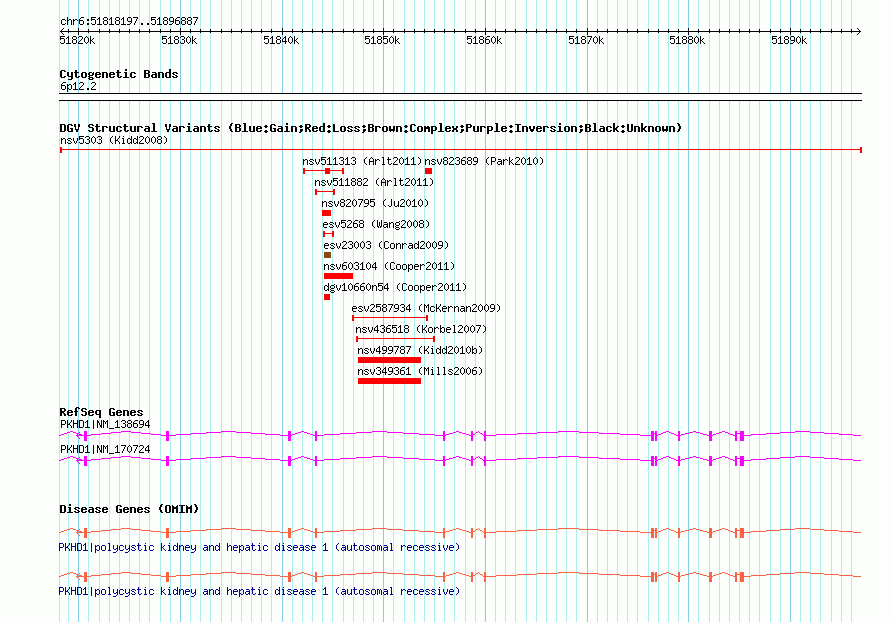Click the red box under nsv820795
Screen dimensions: 890x622
[x=326, y=213]
